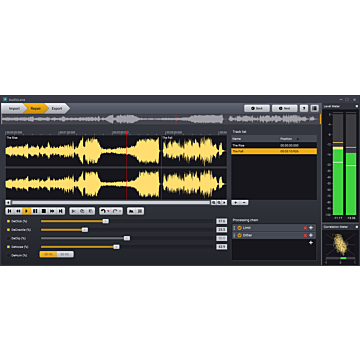Open help with the question mark button
This screenshot has height=360, width=360.
(x=304, y=108)
